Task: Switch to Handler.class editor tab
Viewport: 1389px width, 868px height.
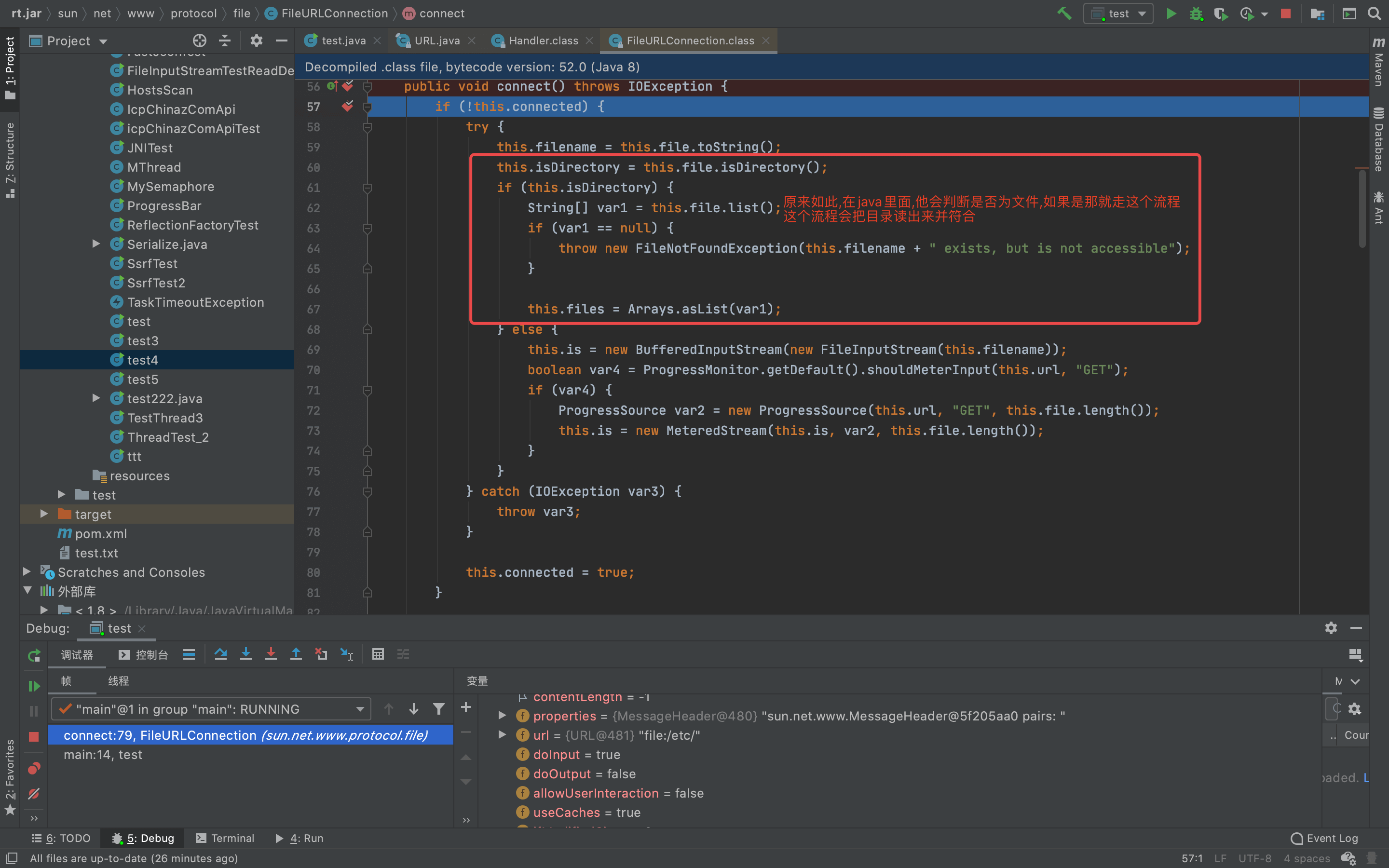Action: [x=543, y=41]
